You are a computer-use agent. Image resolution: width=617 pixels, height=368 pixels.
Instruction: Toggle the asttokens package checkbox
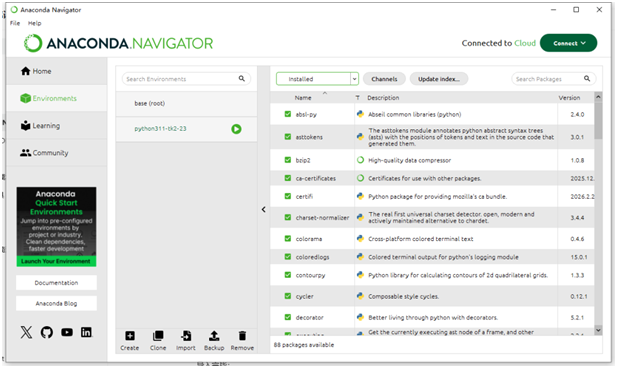pos(288,137)
